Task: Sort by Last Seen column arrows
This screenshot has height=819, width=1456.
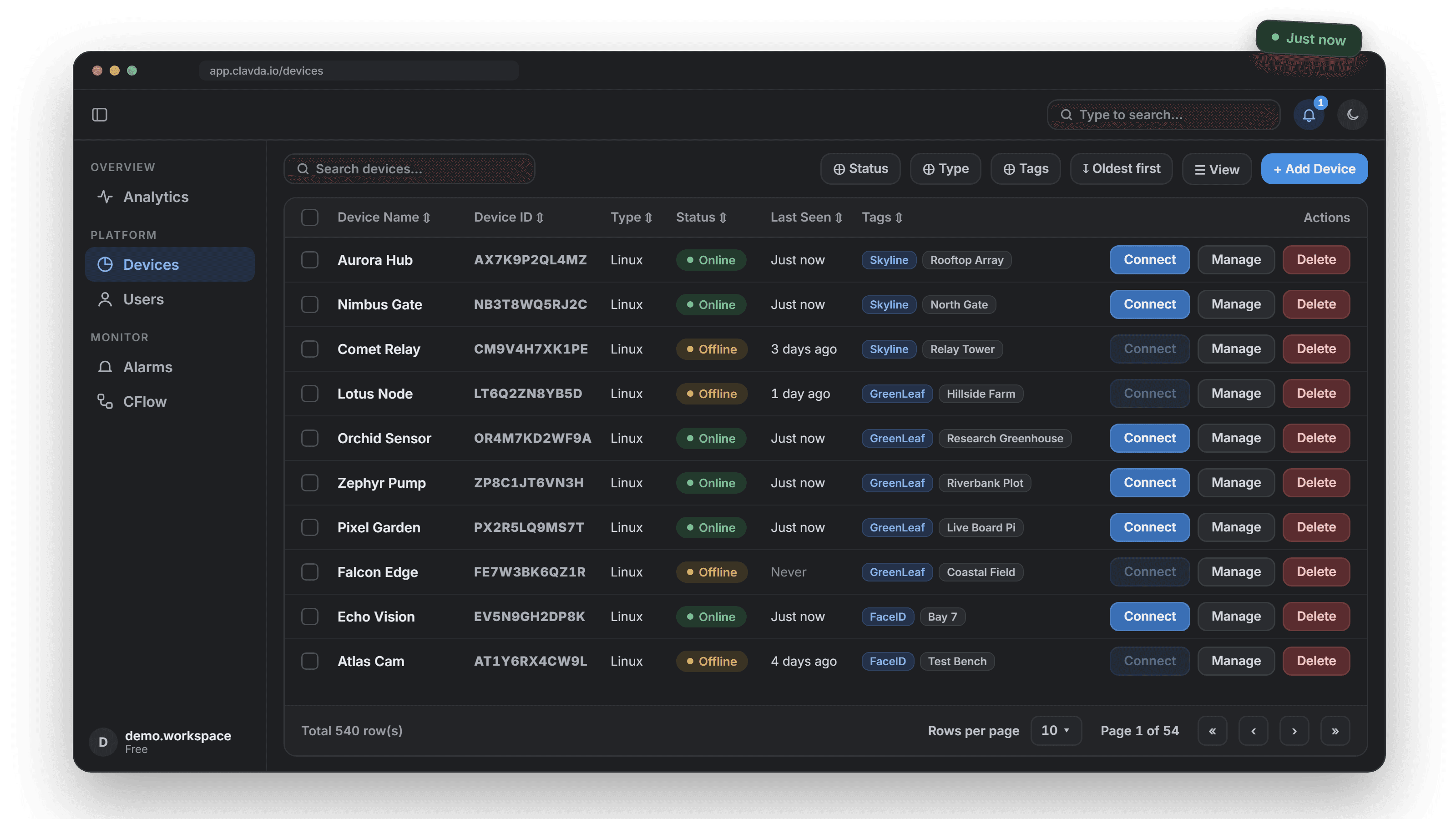Action: [x=839, y=217]
